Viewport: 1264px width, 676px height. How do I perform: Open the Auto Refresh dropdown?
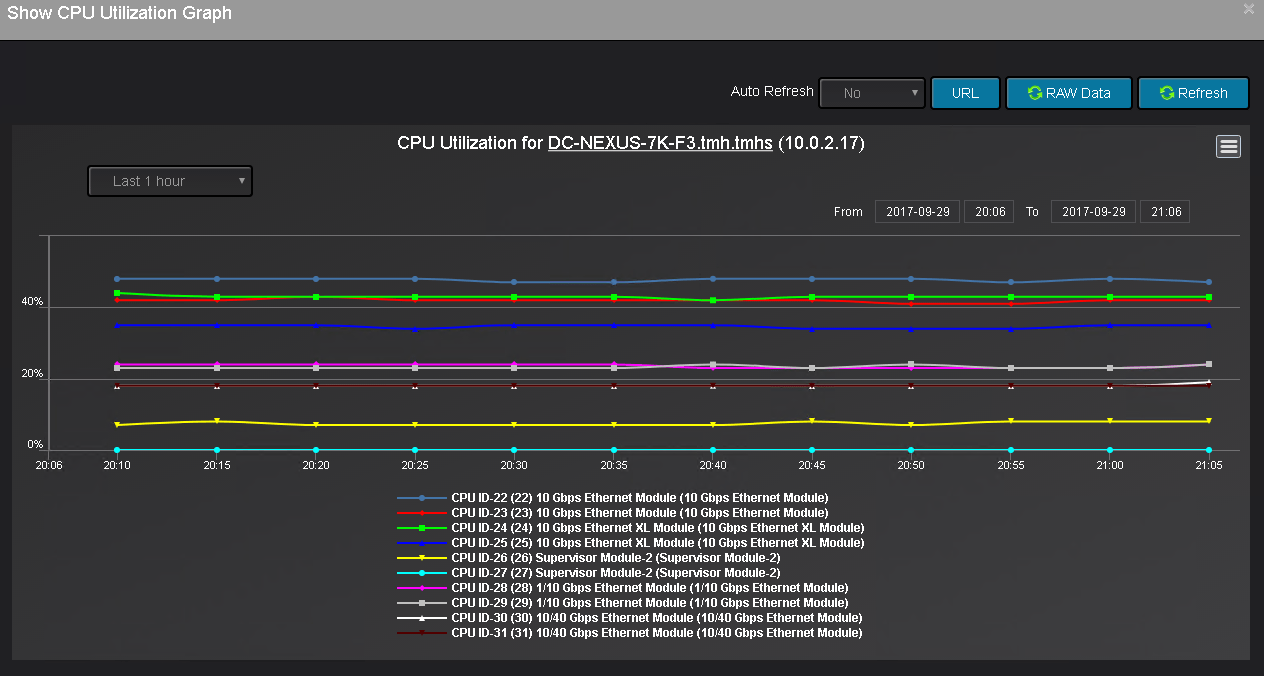point(871,93)
